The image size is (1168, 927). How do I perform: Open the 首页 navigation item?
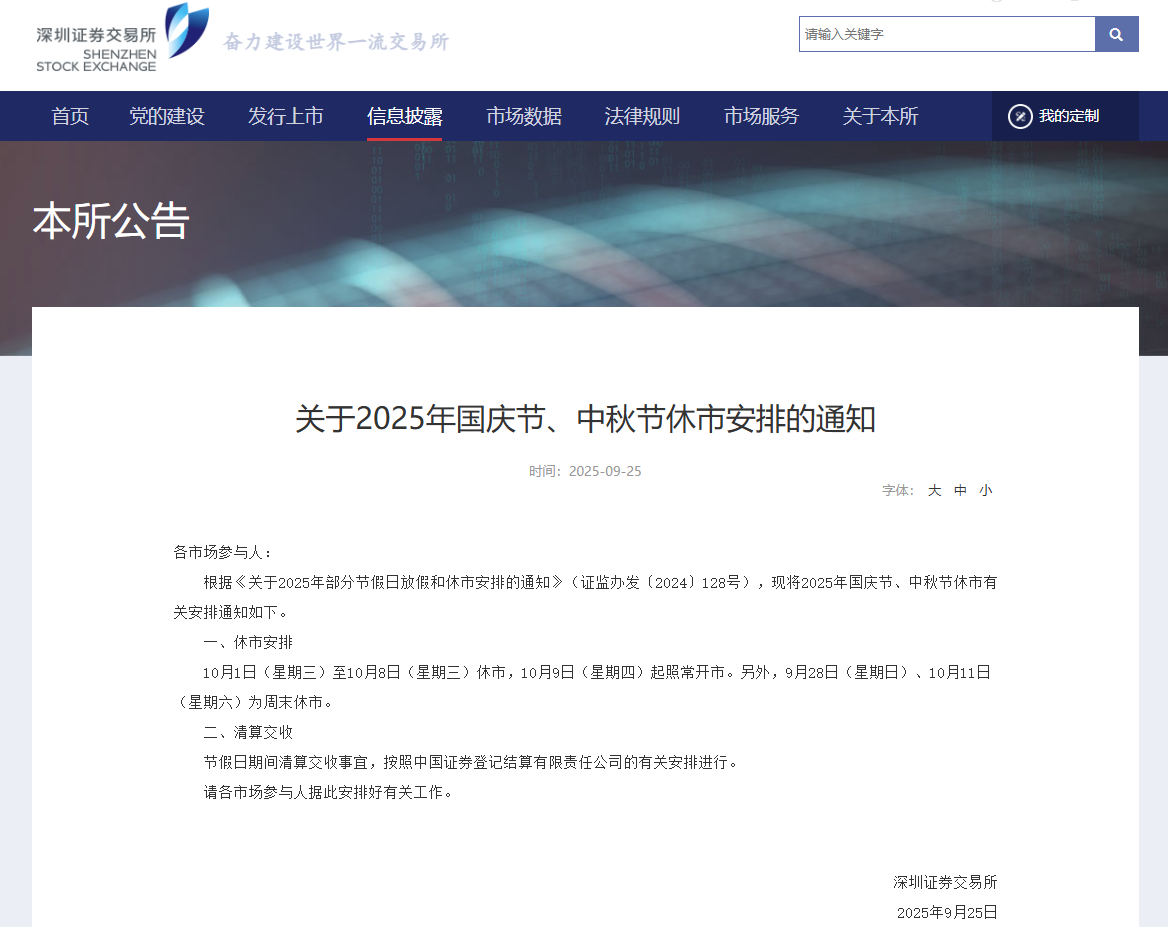click(x=70, y=116)
